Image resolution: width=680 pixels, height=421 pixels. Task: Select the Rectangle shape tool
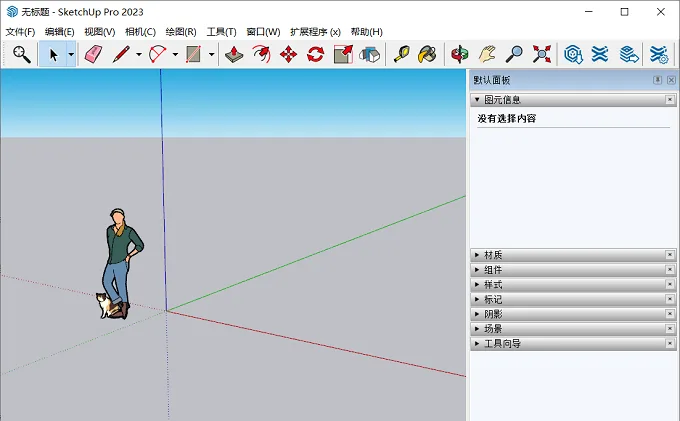pyautogui.click(x=193, y=55)
